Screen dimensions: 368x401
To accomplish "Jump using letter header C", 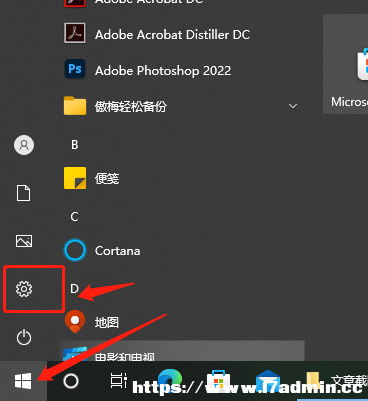I will (x=74, y=217).
